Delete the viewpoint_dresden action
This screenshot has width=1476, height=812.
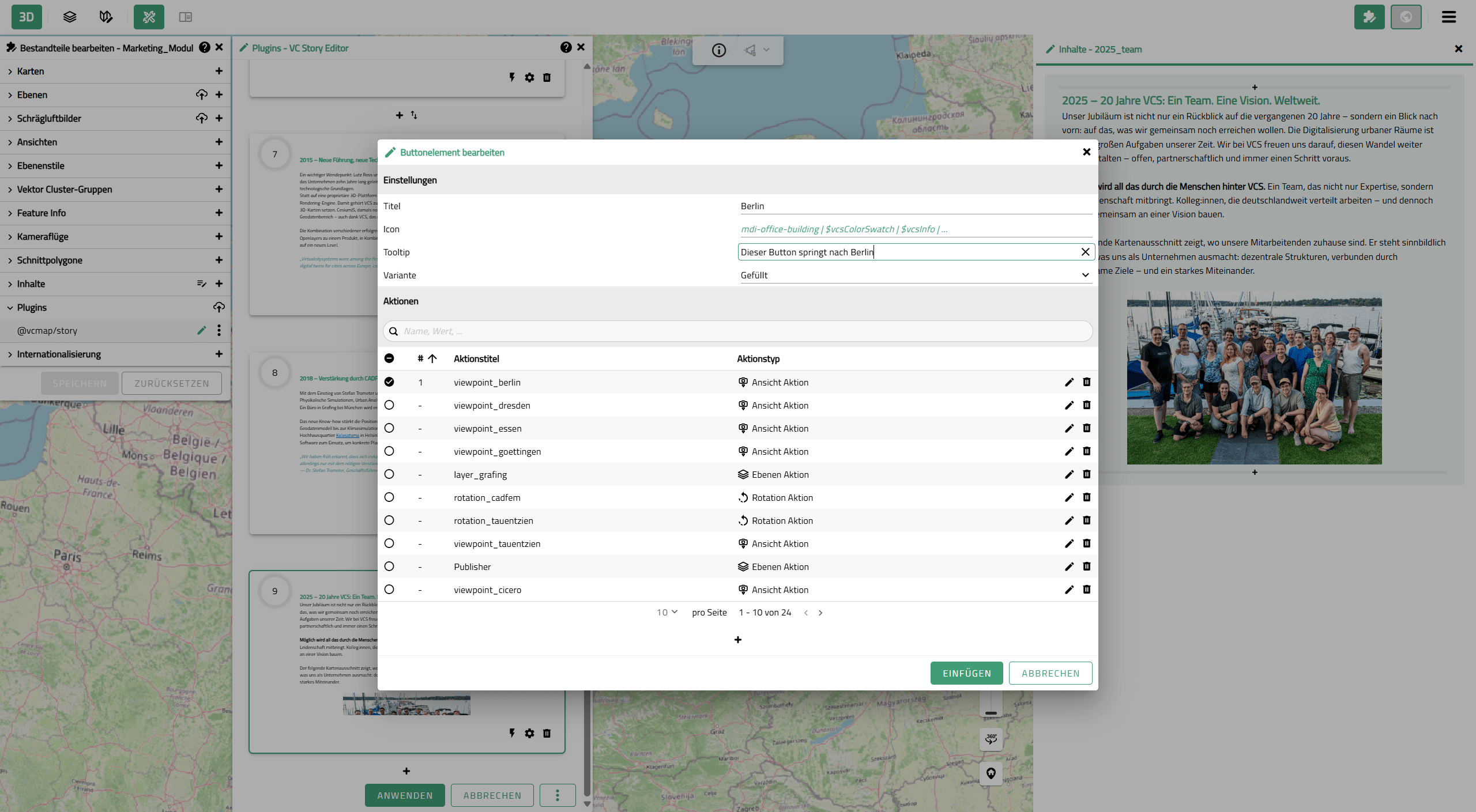click(x=1087, y=405)
